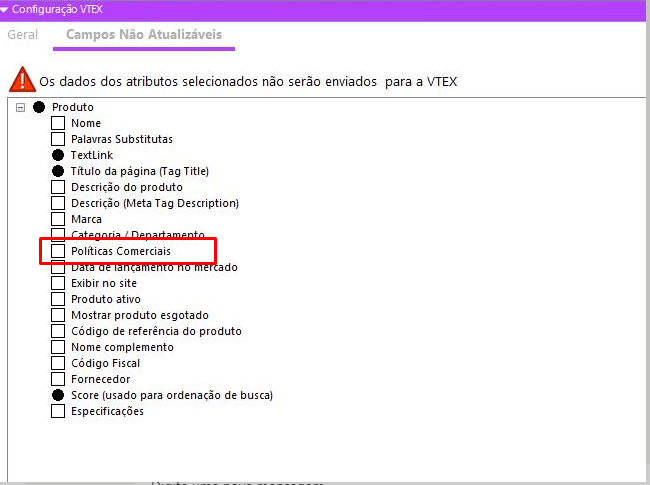
Task: Click the Título da página (Tag Title) label
Action: point(140,171)
